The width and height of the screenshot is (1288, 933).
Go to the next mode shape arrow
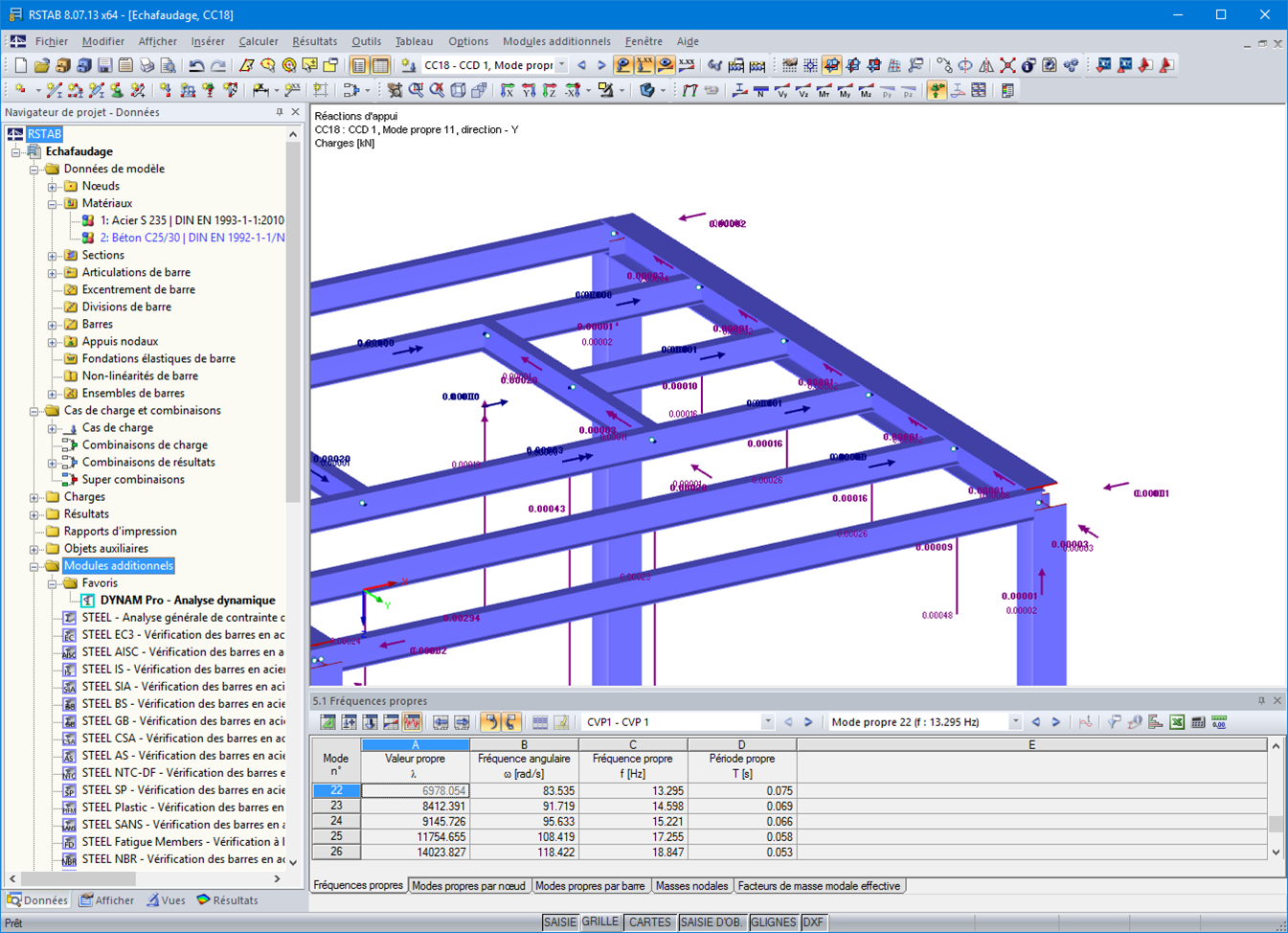coord(1056,722)
